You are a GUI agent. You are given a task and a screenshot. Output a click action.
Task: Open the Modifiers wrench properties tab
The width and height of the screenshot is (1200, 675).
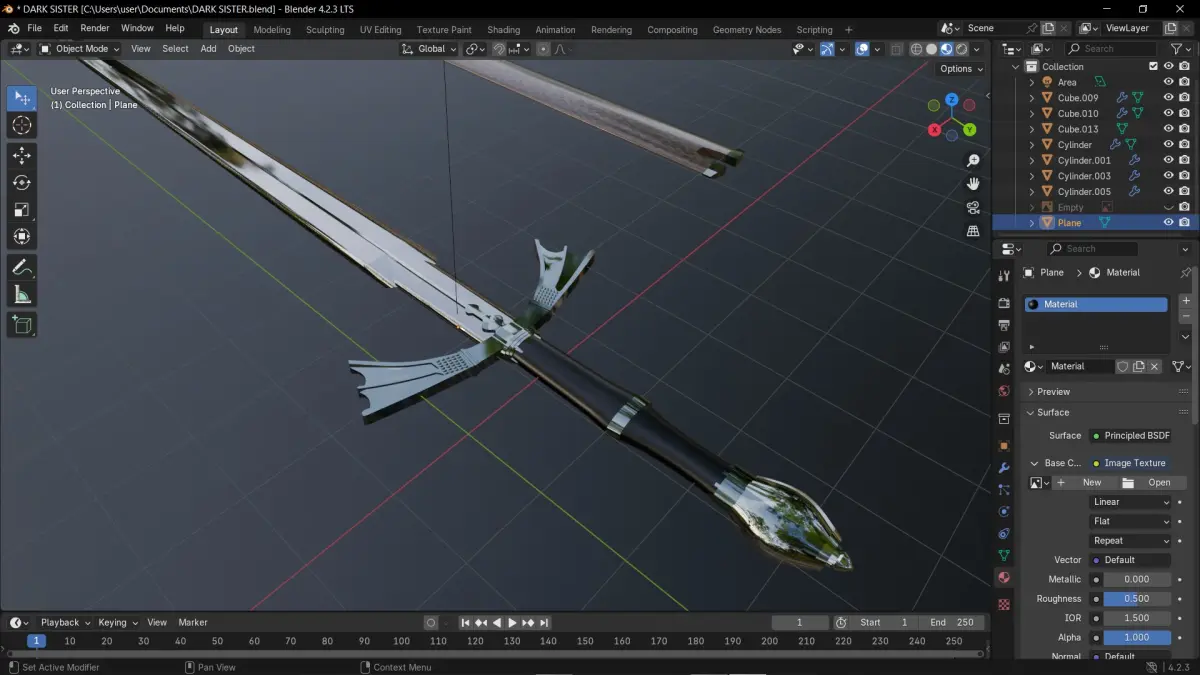[1004, 468]
